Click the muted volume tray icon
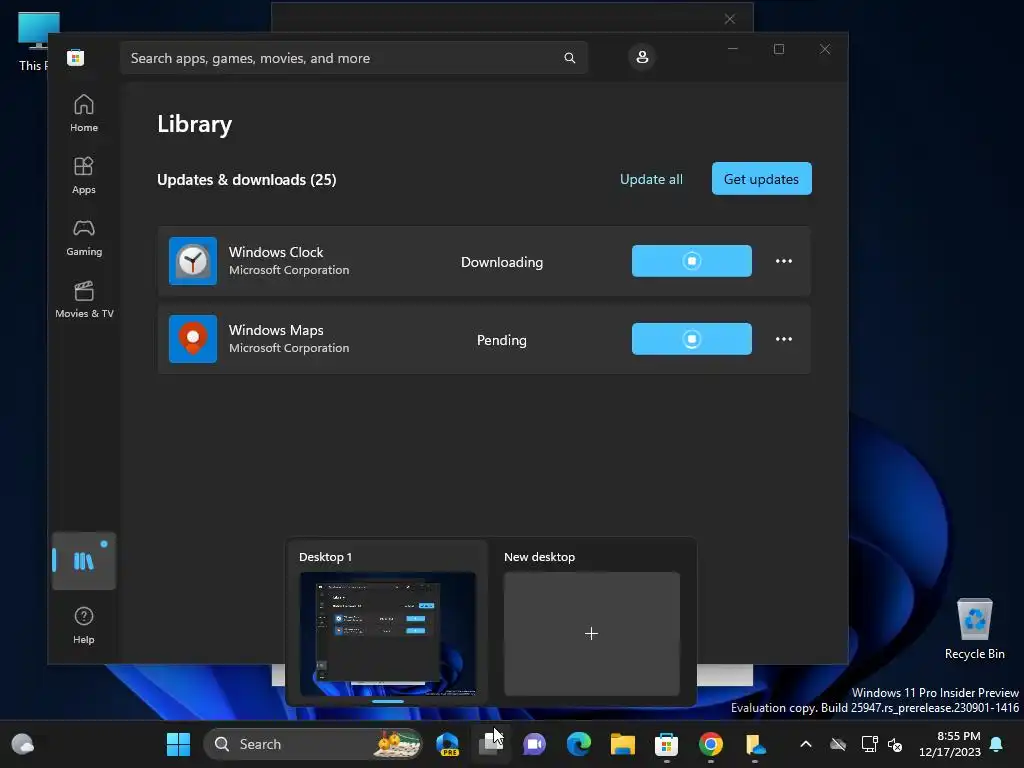1024x768 pixels. click(895, 744)
